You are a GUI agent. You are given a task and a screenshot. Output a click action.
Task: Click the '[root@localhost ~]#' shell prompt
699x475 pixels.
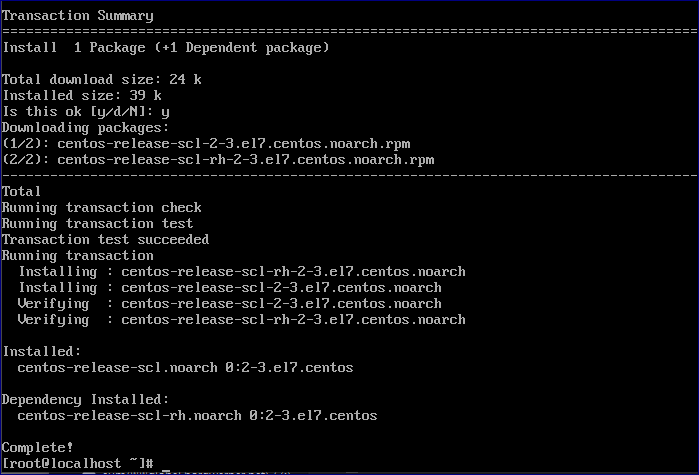(x=78, y=463)
